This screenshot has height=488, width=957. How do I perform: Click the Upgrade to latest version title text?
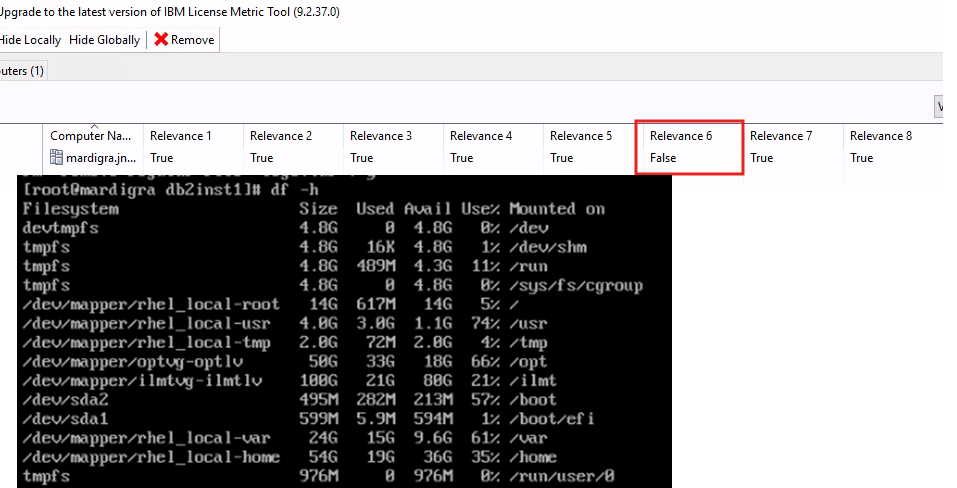[170, 12]
